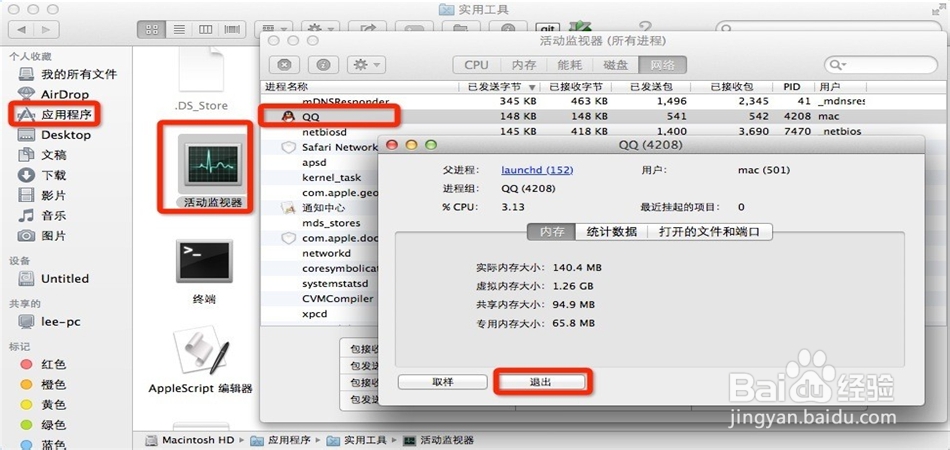The width and height of the screenshot is (950, 450).
Task: Open 应用程序 in the Finder sidebar
Action: pos(56,115)
